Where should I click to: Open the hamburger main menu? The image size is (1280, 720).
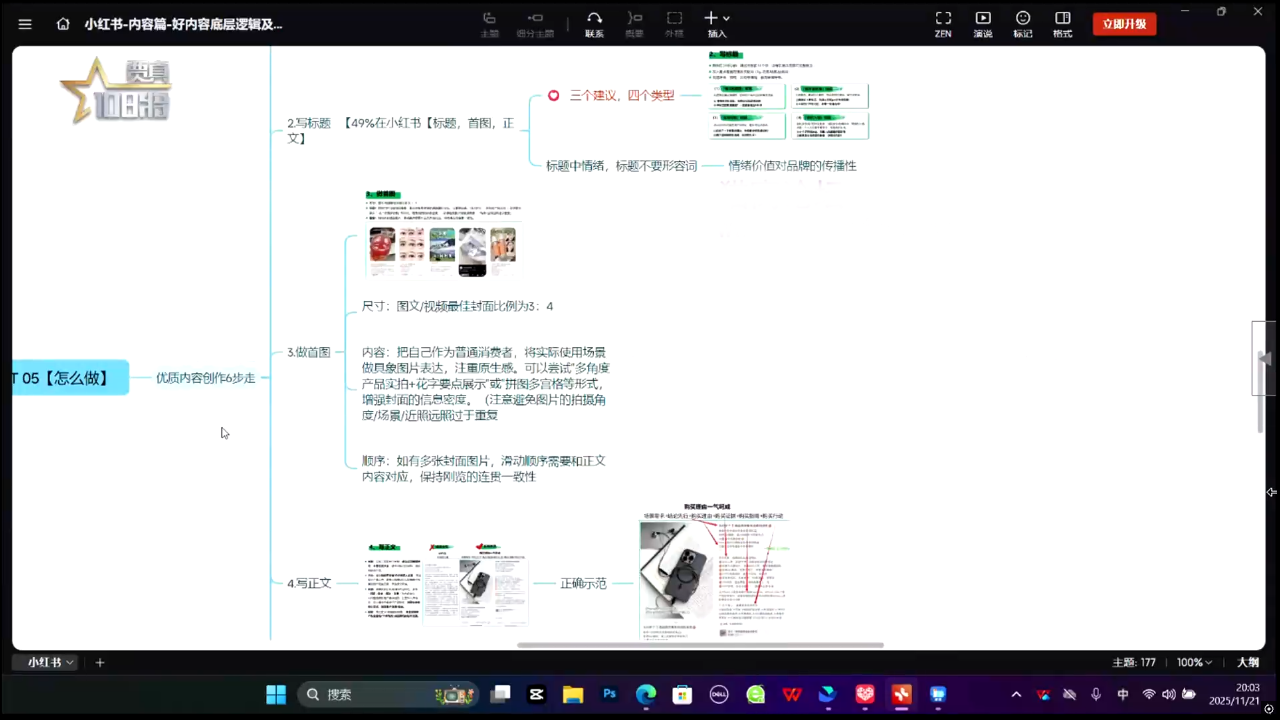[25, 24]
